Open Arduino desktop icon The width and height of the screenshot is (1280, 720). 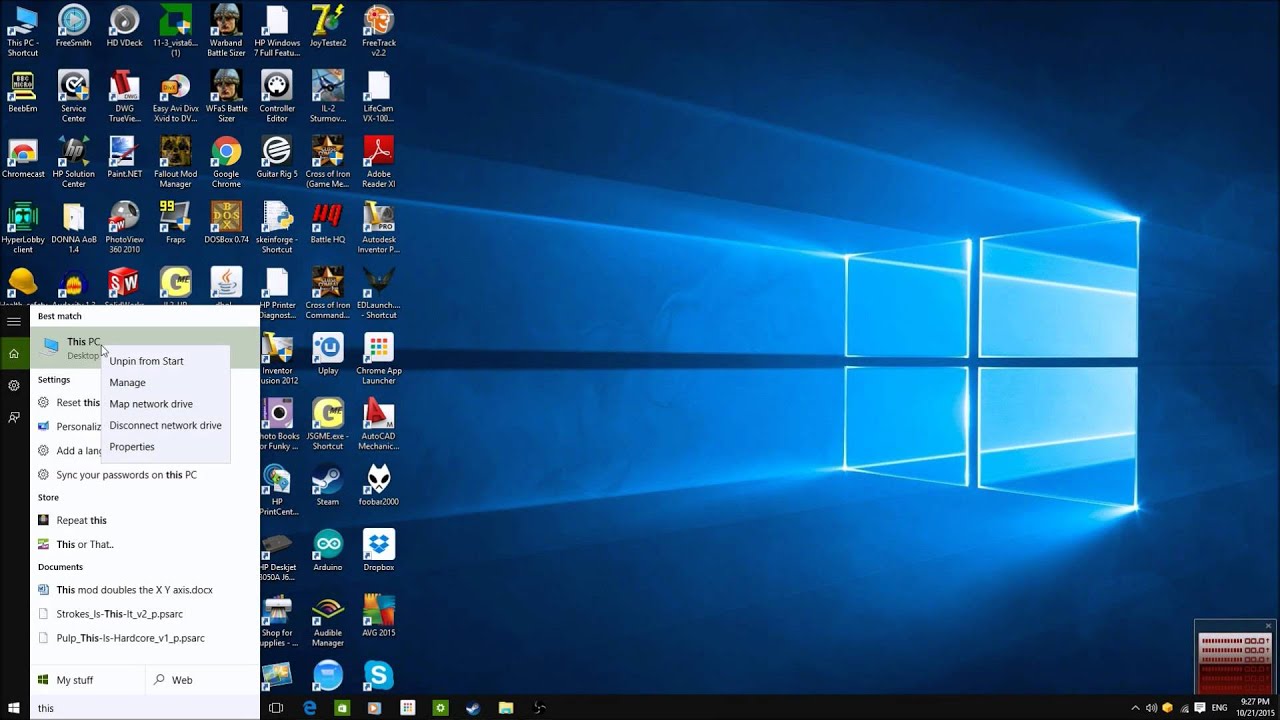click(x=328, y=551)
